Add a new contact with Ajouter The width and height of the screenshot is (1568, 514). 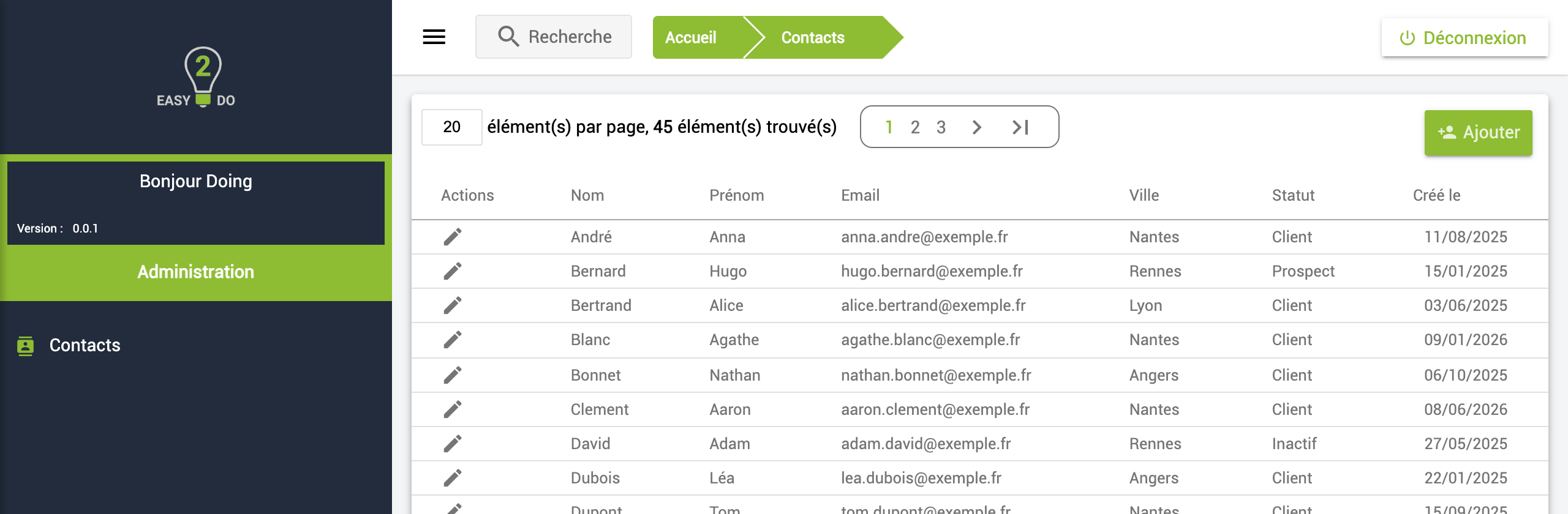(1478, 133)
